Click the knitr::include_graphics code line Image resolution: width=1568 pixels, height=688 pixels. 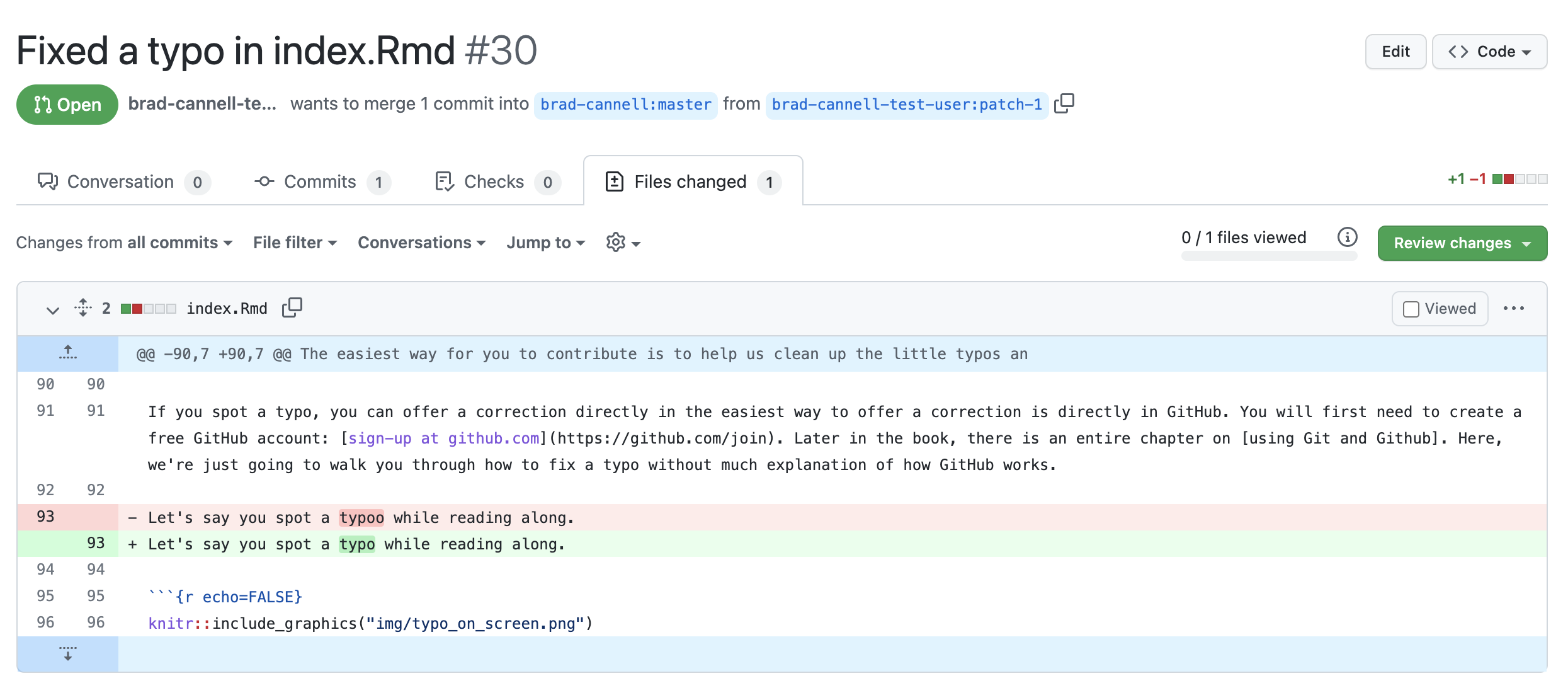[370, 624]
